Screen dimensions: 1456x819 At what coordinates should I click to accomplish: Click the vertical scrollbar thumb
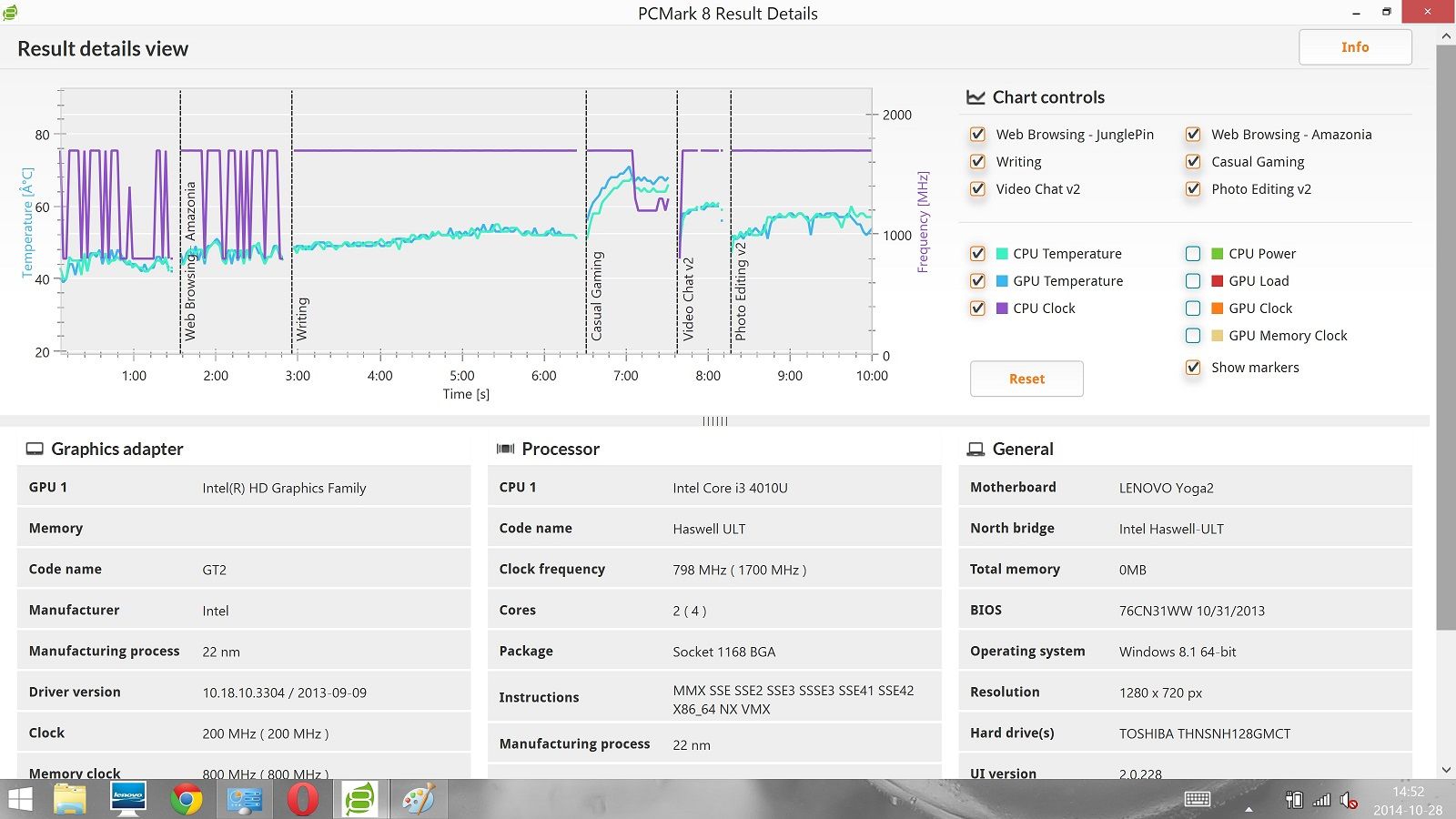[x=1446, y=337]
